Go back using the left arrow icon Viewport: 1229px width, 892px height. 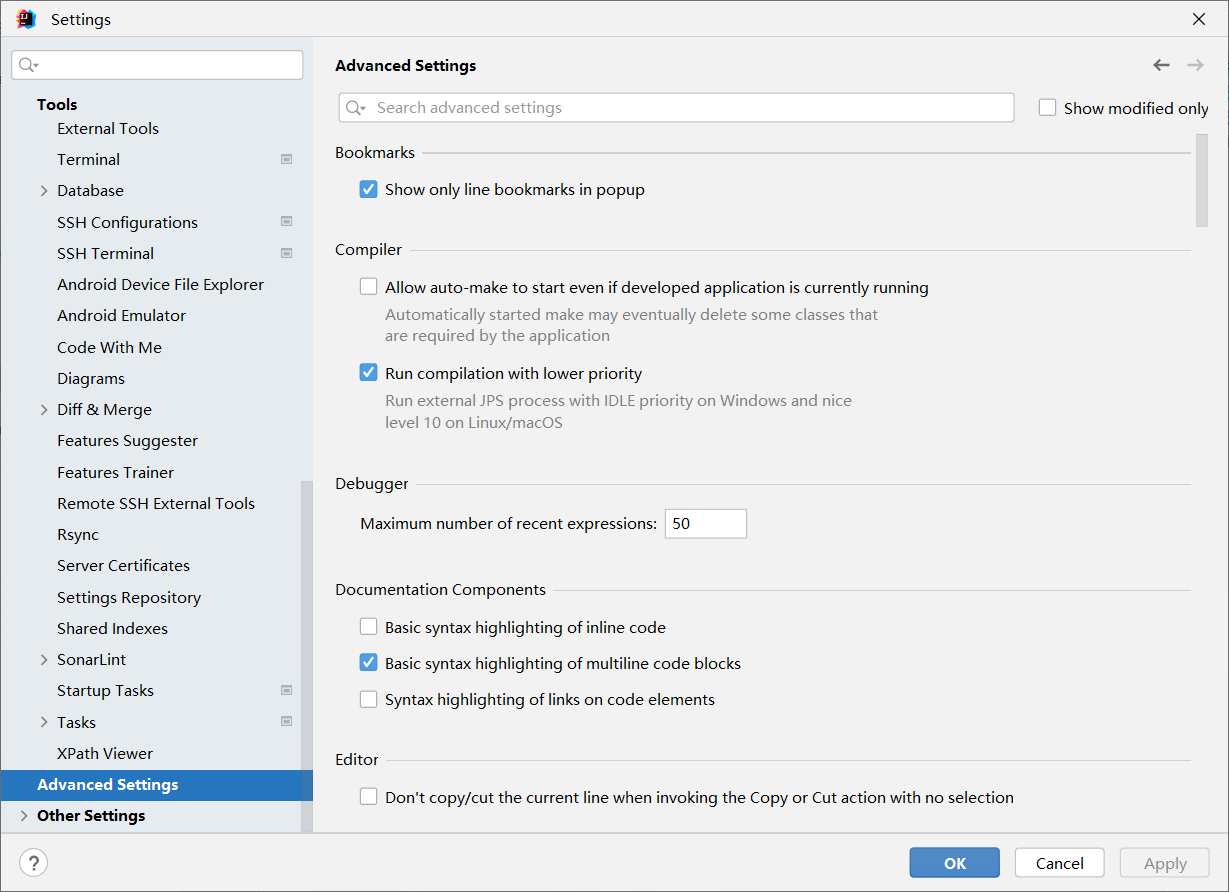click(x=1161, y=65)
